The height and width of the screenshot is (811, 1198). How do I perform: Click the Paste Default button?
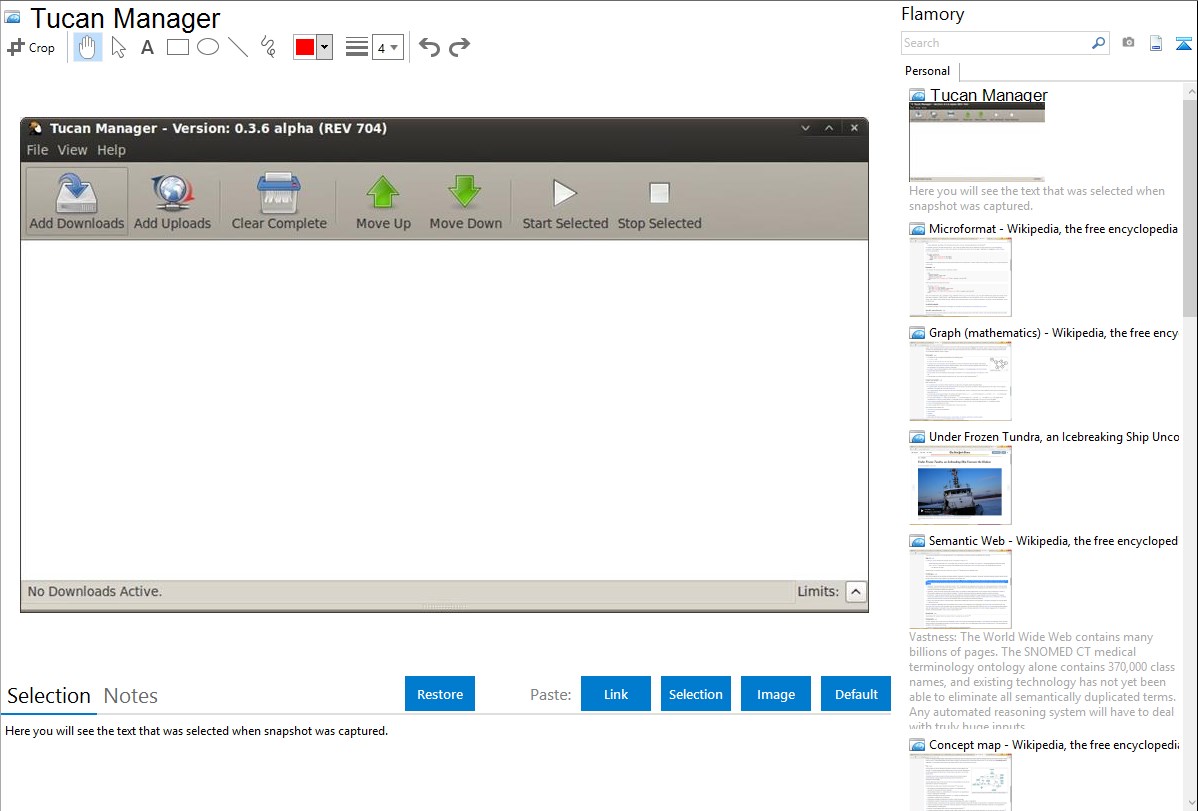click(x=856, y=694)
